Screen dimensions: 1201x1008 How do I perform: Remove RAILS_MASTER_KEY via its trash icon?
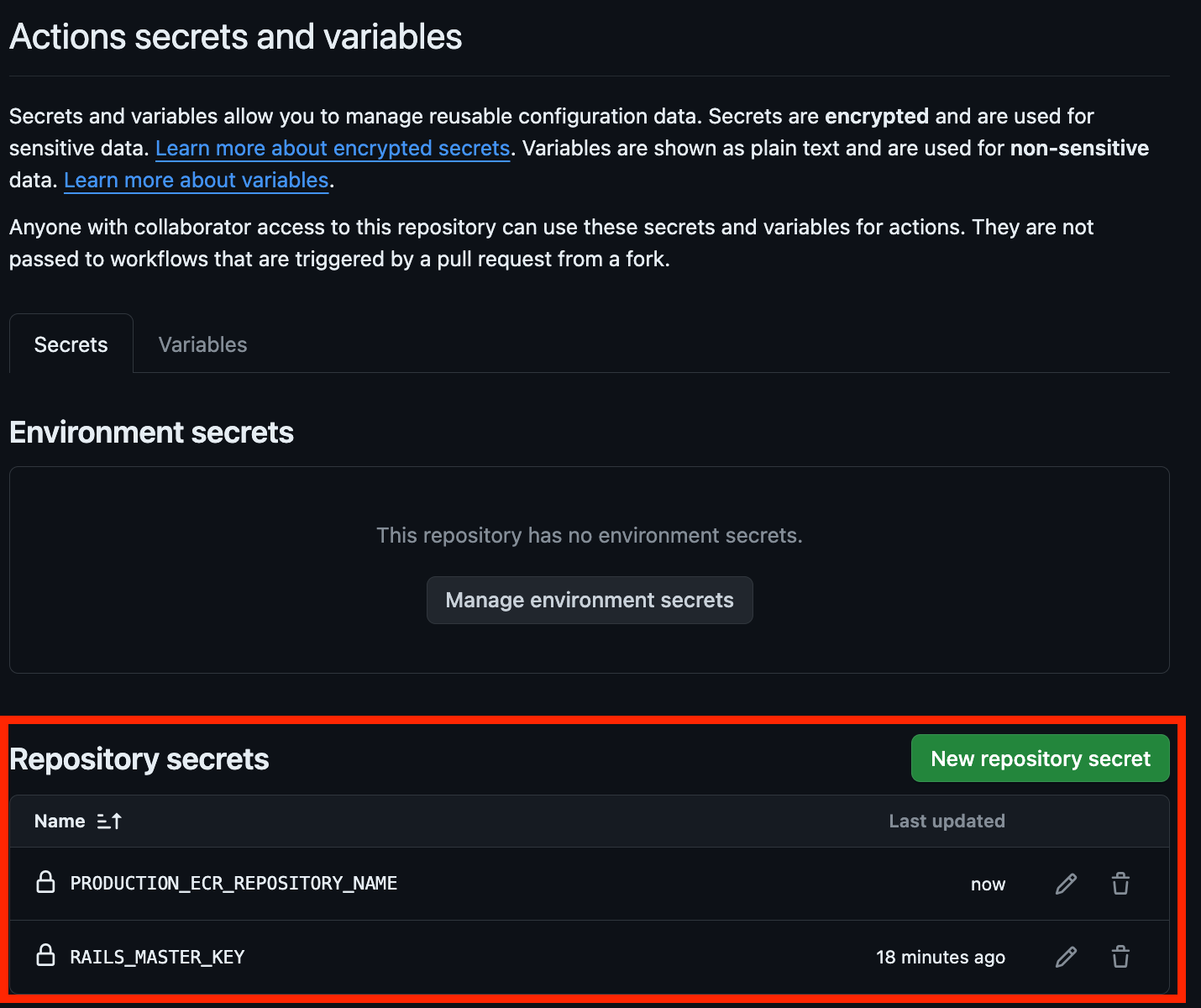coord(1120,957)
